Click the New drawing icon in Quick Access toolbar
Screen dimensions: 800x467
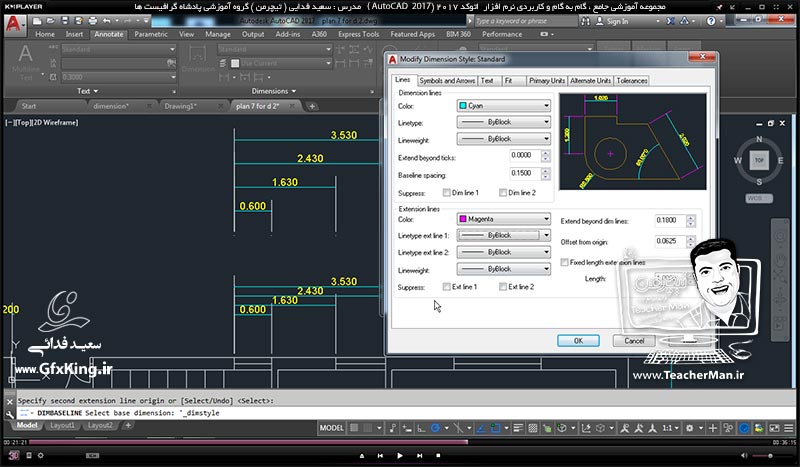click(37, 21)
